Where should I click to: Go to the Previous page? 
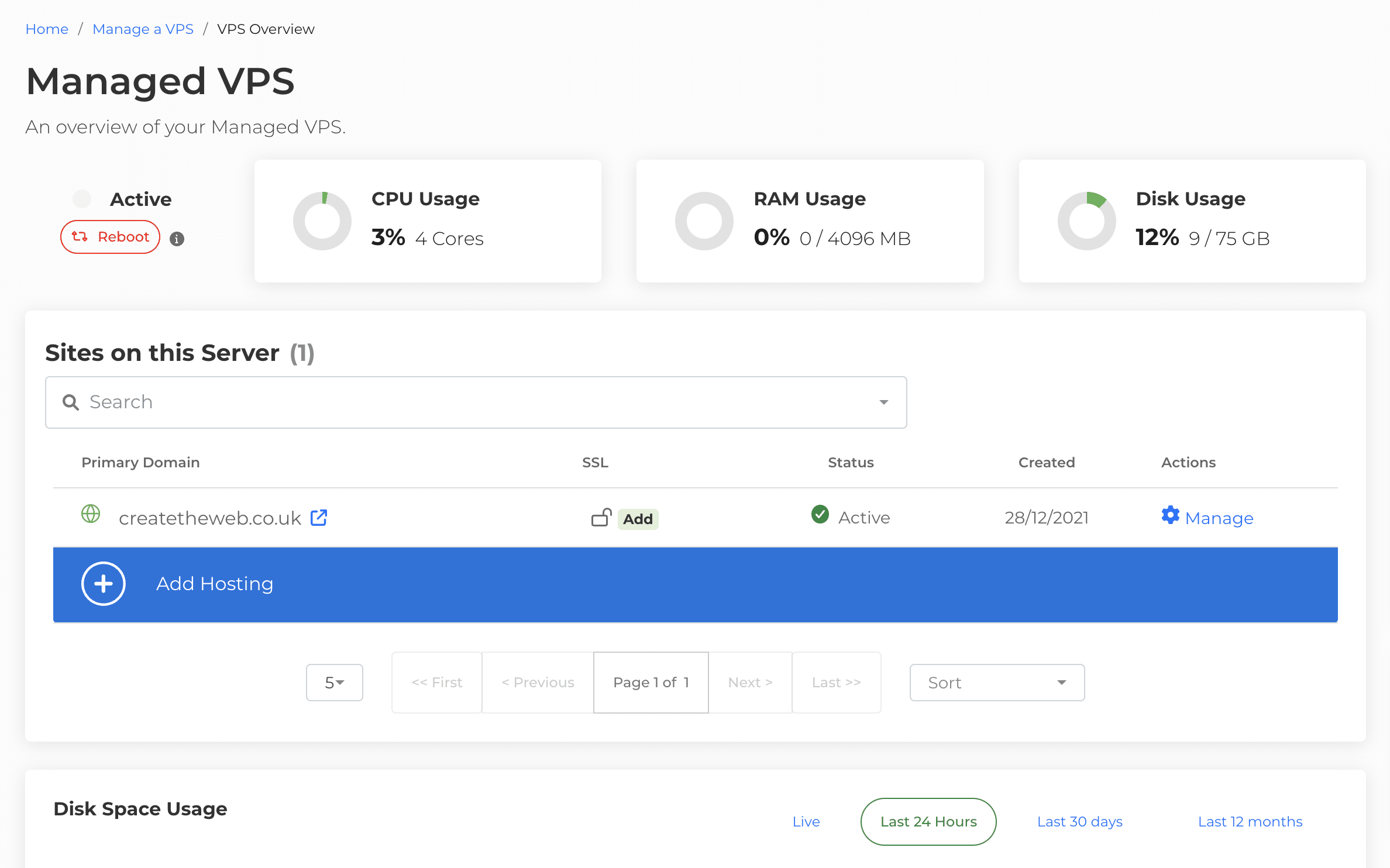pyautogui.click(x=538, y=683)
